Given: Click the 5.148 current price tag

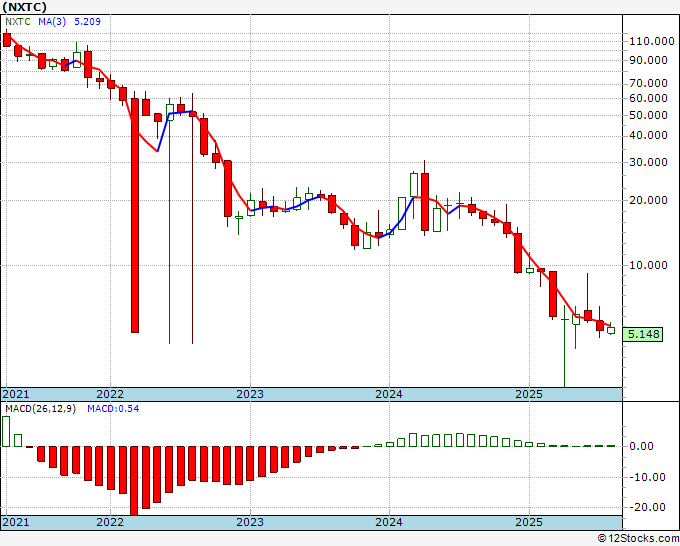Looking at the screenshot, I should point(643,334).
